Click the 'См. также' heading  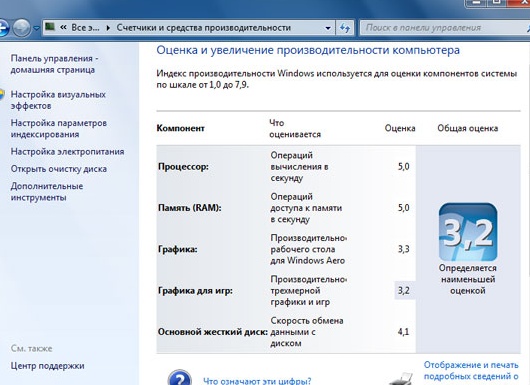point(31,348)
